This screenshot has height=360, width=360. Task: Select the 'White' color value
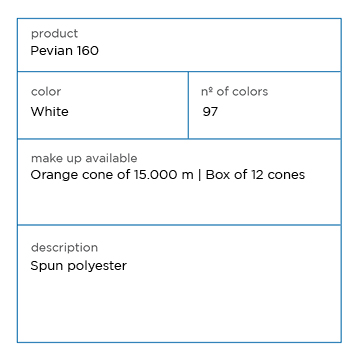pos(50,111)
